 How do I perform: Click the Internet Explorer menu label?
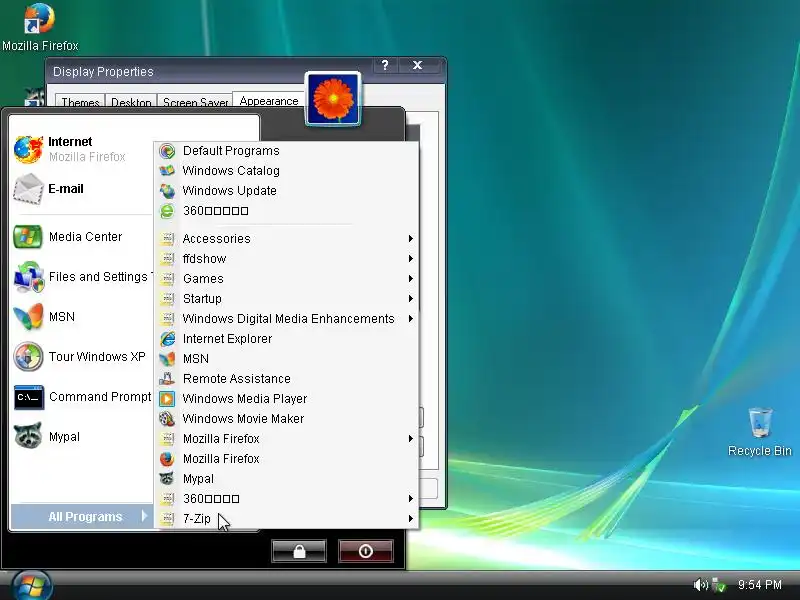pyautogui.click(x=227, y=339)
